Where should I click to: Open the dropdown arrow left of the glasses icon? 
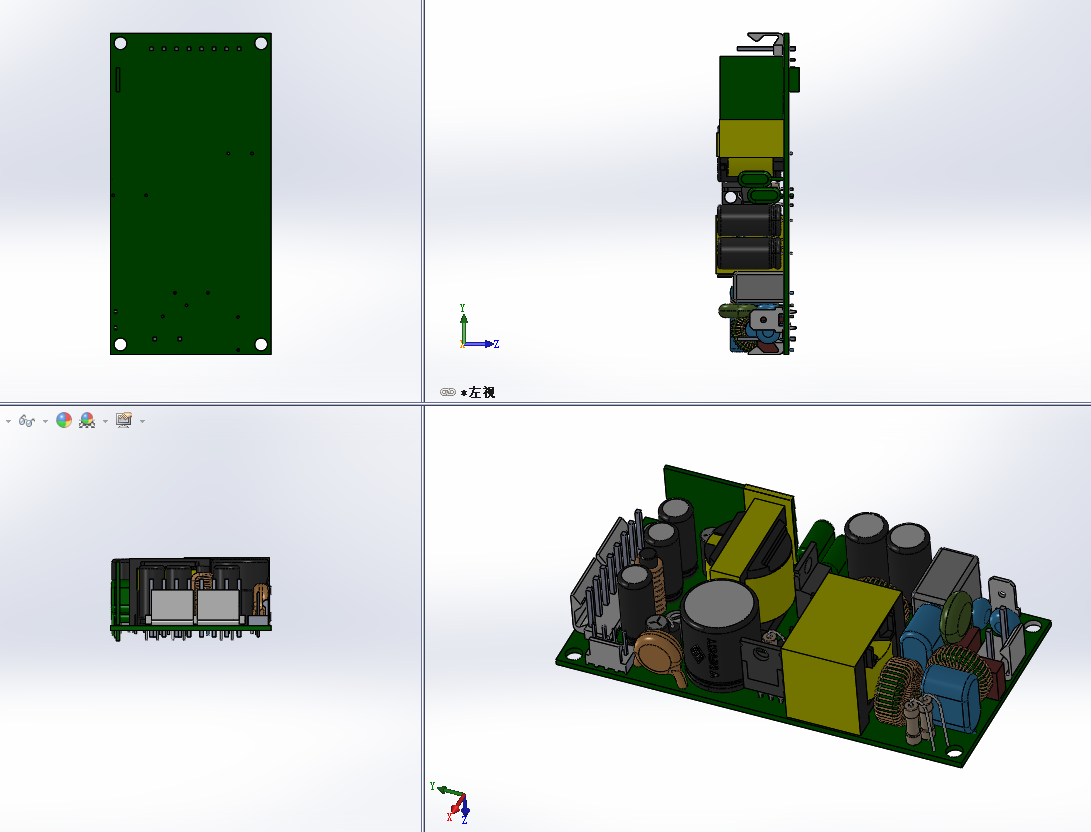coord(8,421)
